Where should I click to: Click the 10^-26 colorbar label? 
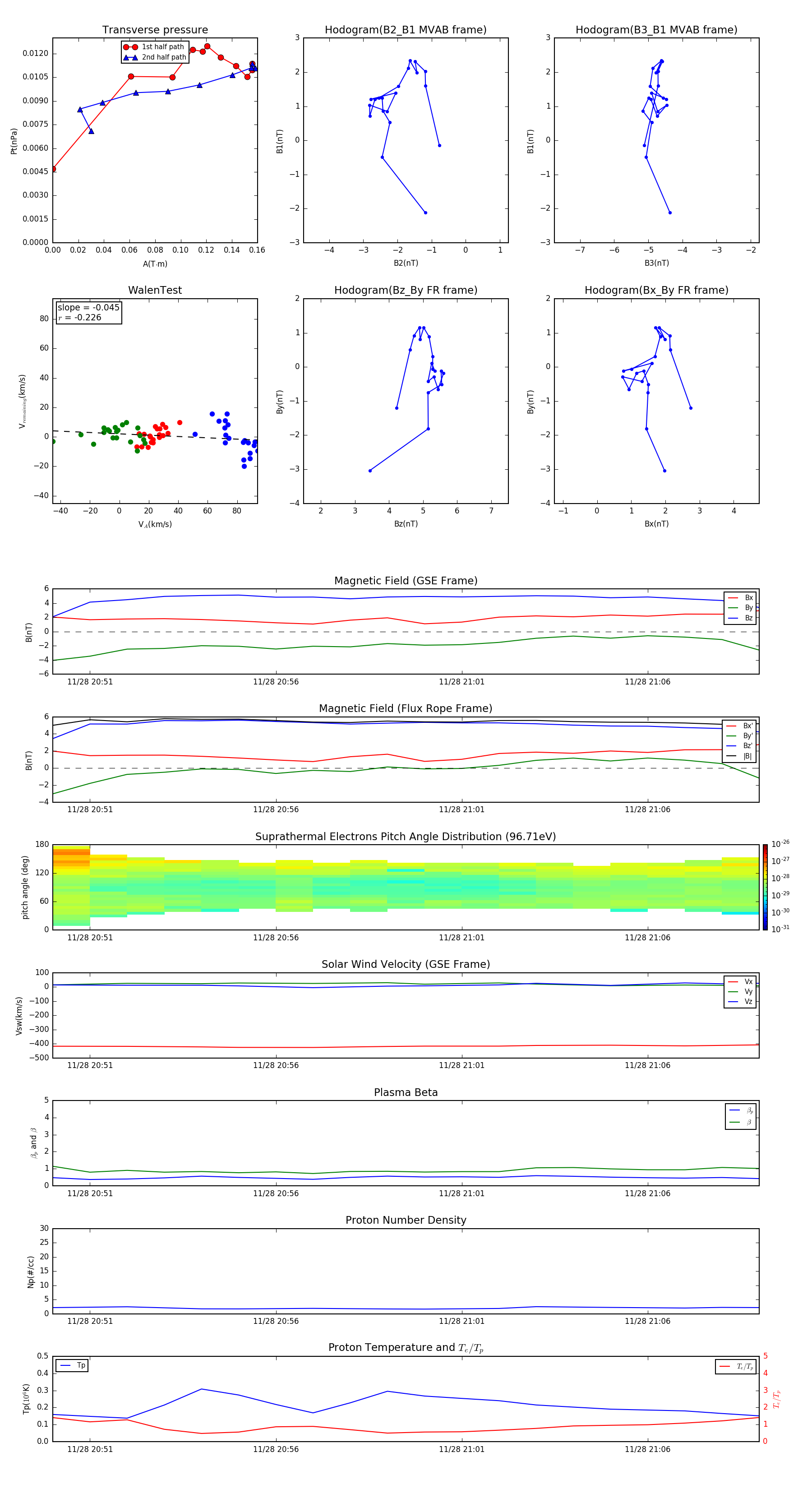(x=780, y=844)
